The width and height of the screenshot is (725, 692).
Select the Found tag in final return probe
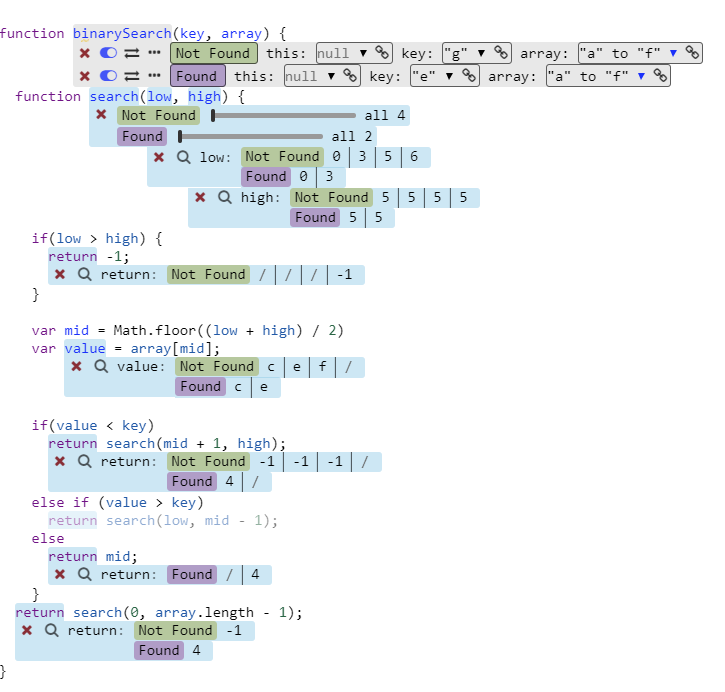[x=159, y=651]
